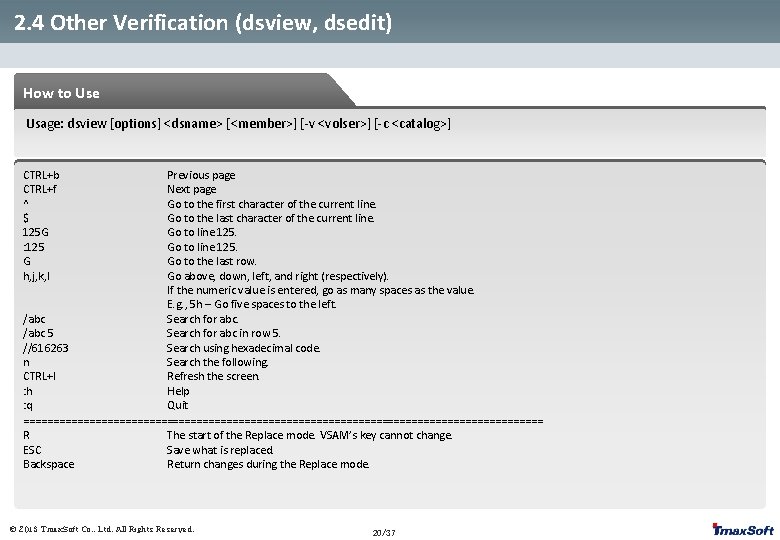Click 'The start of the Replace mode' text
The image size is (780, 540).
309,435
